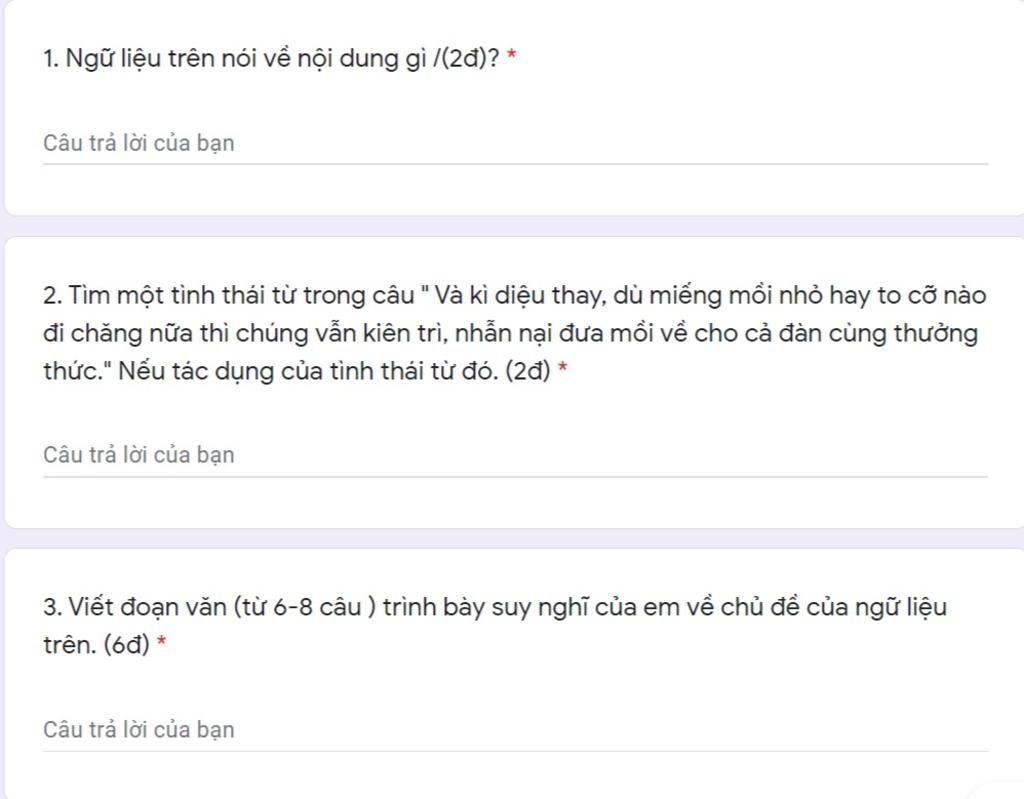
Task: Click the red asterisk after '(6đ)'
Action: (x=161, y=642)
